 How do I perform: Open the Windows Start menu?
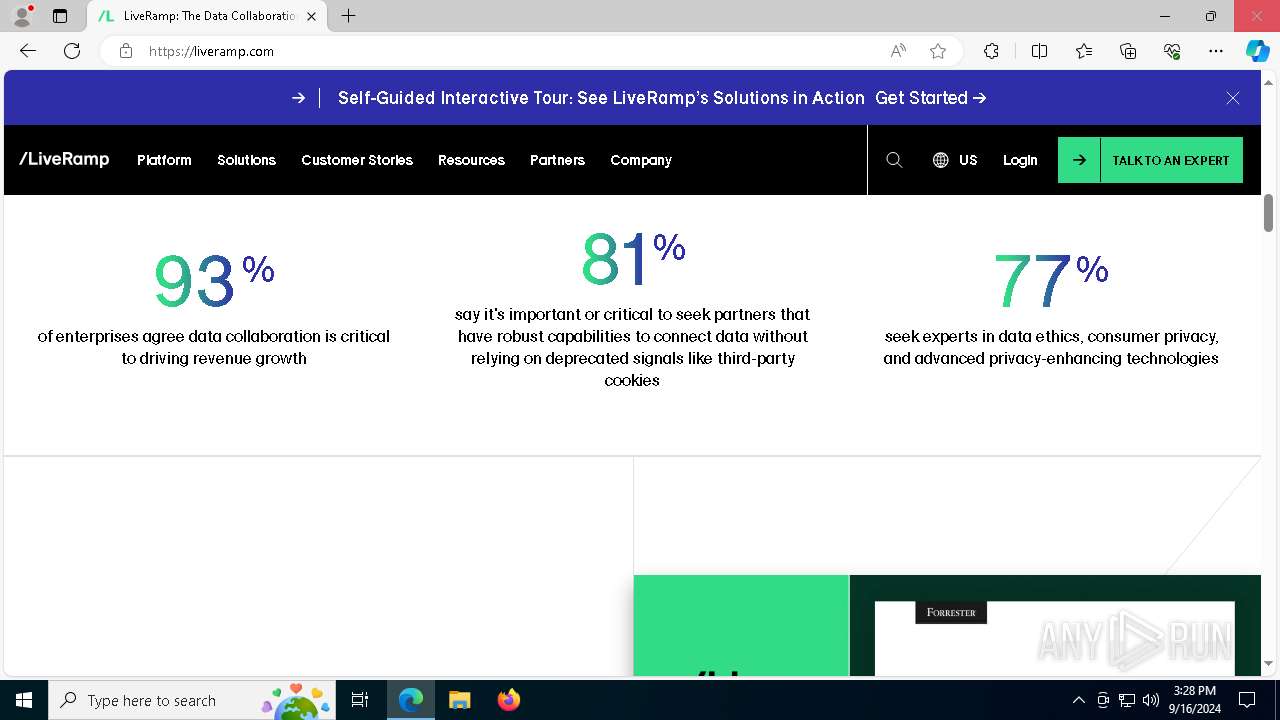pyautogui.click(x=24, y=700)
